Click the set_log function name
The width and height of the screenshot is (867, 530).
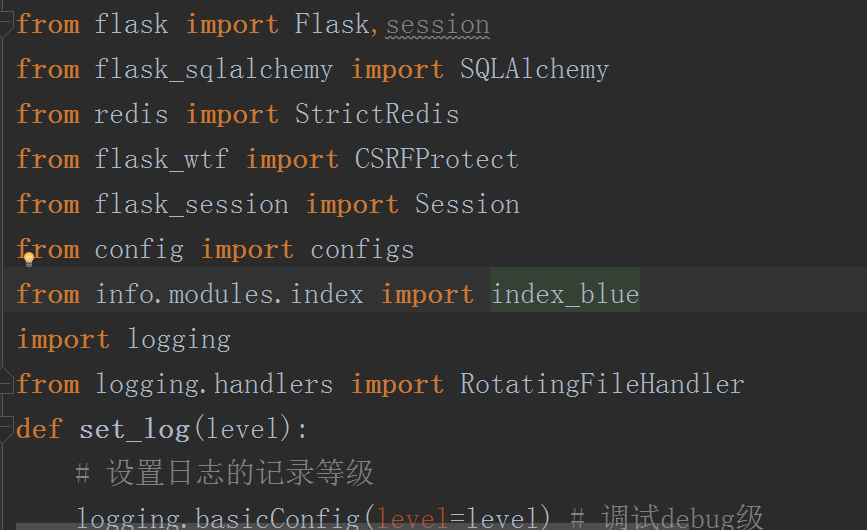134,429
